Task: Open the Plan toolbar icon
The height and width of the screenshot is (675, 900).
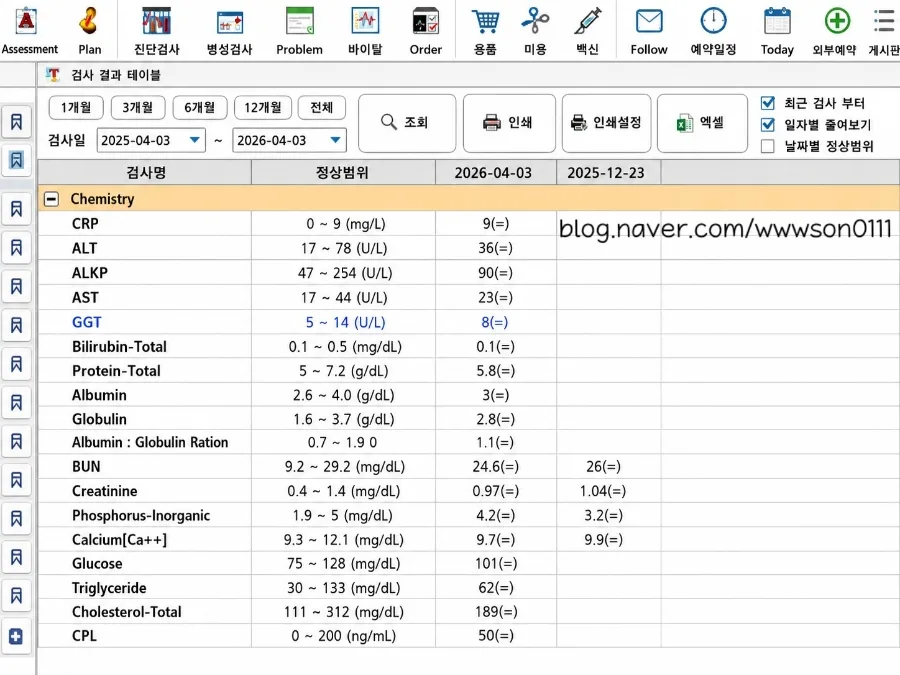Action: tap(89, 21)
